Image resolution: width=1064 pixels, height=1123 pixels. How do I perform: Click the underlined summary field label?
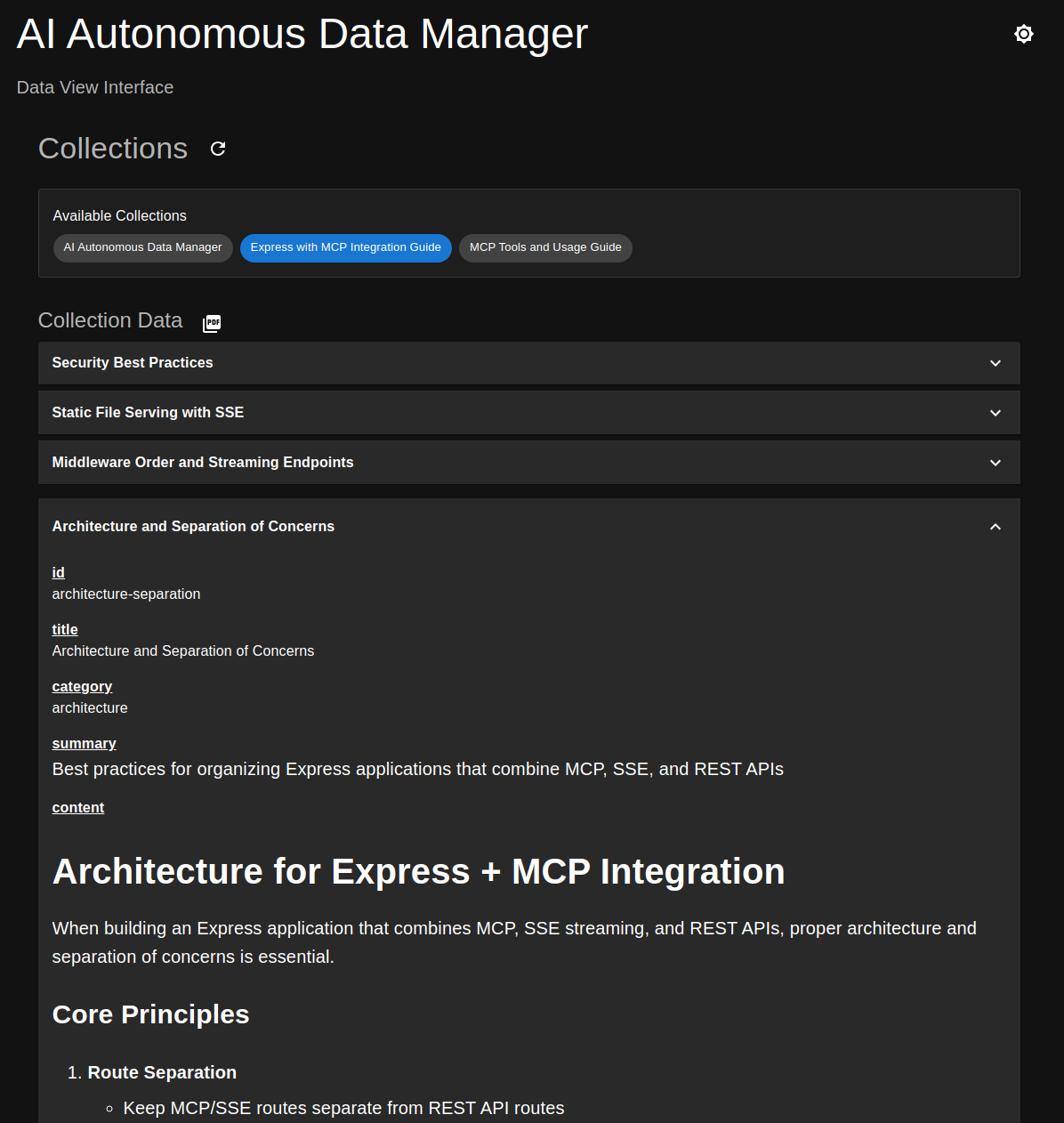(x=85, y=743)
